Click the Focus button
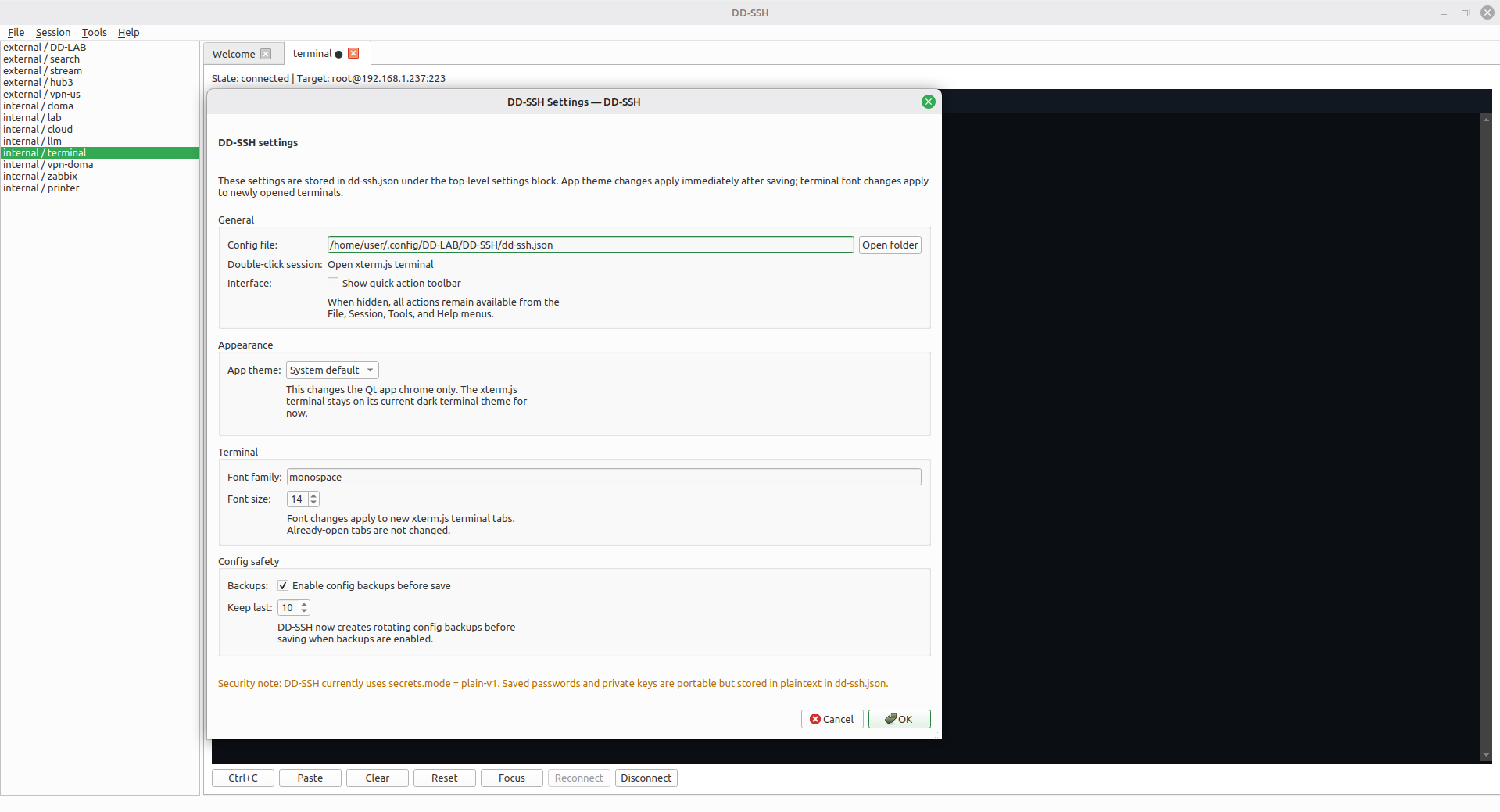 (x=512, y=778)
